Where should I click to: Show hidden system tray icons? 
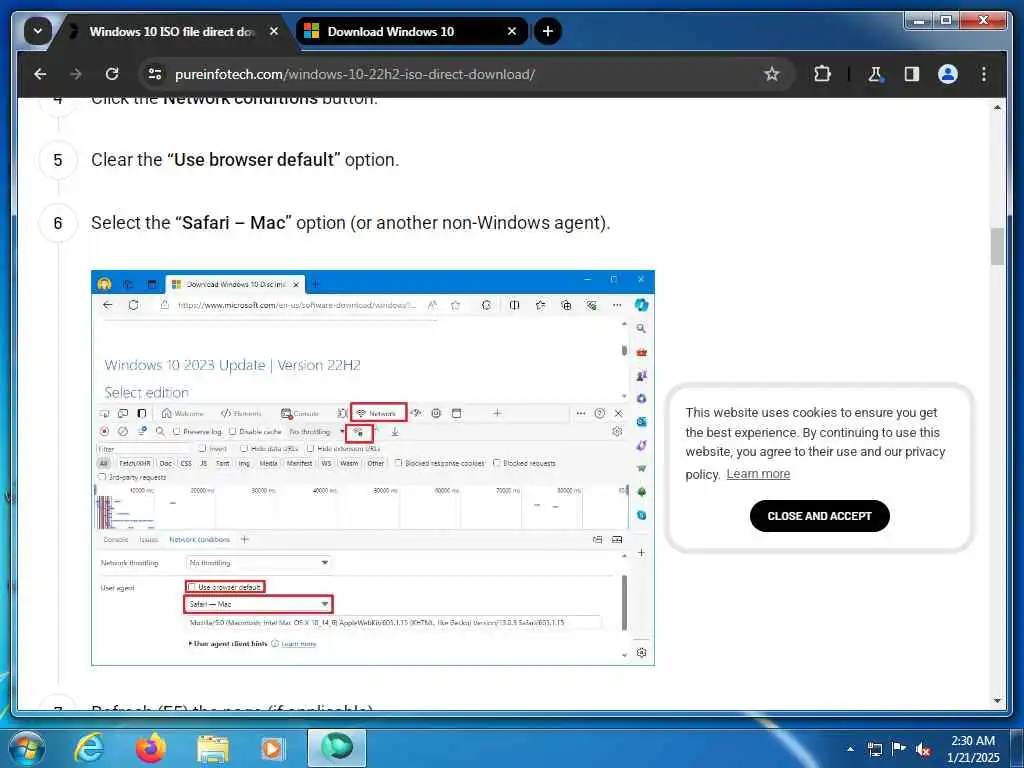point(850,749)
